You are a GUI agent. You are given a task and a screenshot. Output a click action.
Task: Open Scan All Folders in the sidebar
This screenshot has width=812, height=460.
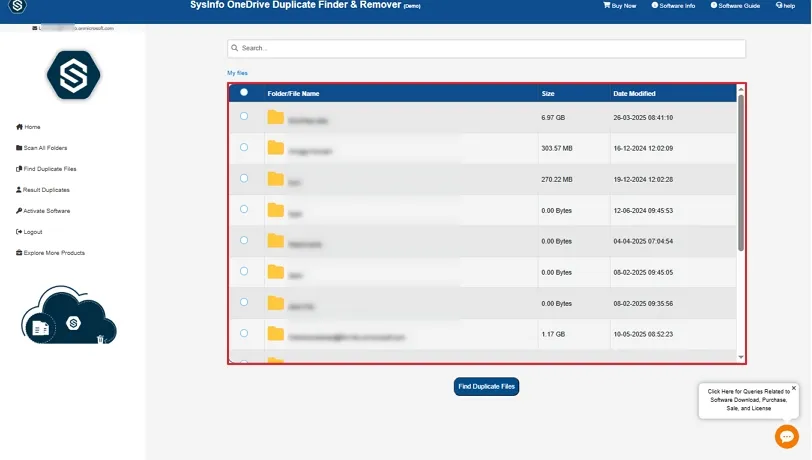coord(42,148)
